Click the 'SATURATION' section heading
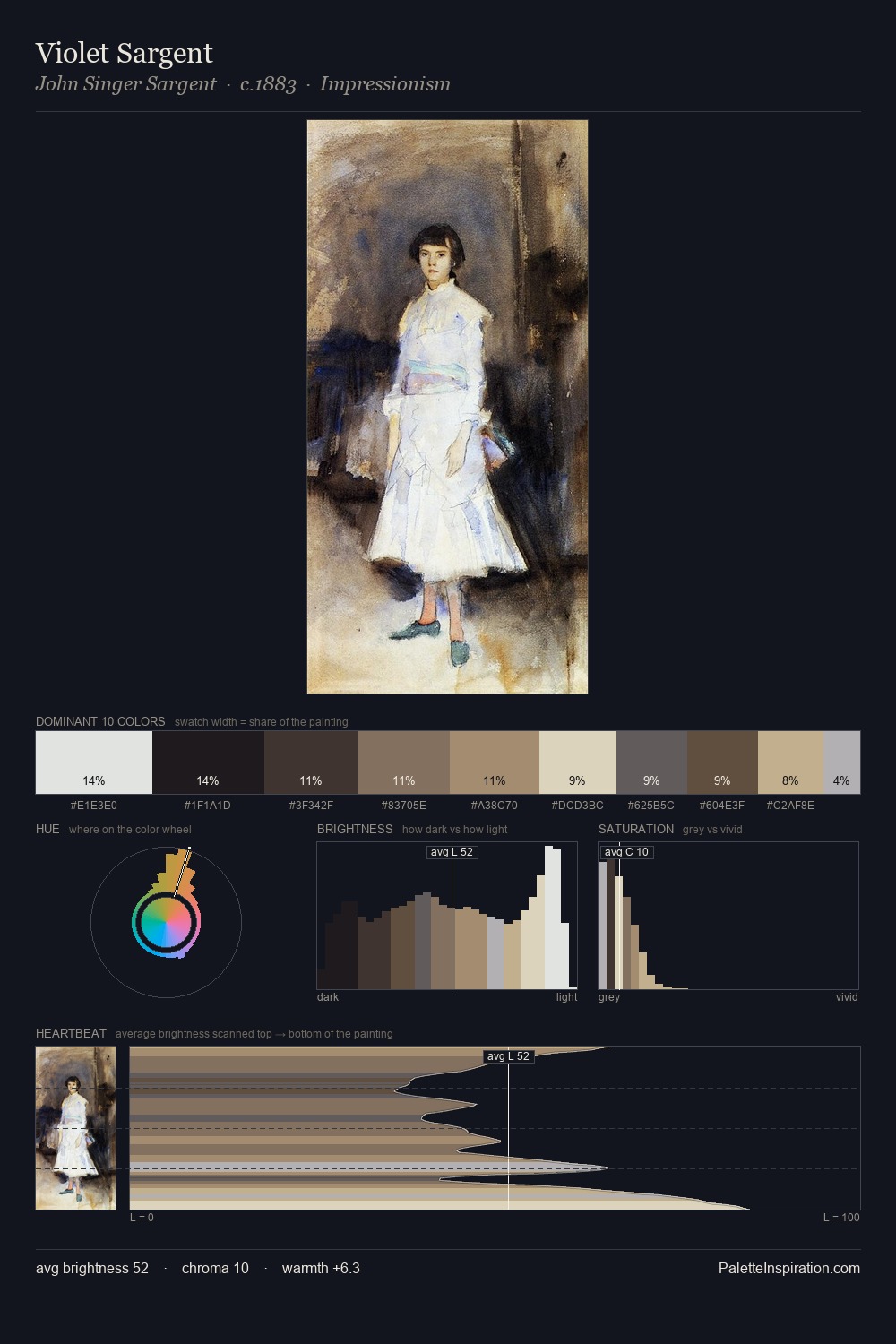The height and width of the screenshot is (1344, 896). tap(636, 829)
